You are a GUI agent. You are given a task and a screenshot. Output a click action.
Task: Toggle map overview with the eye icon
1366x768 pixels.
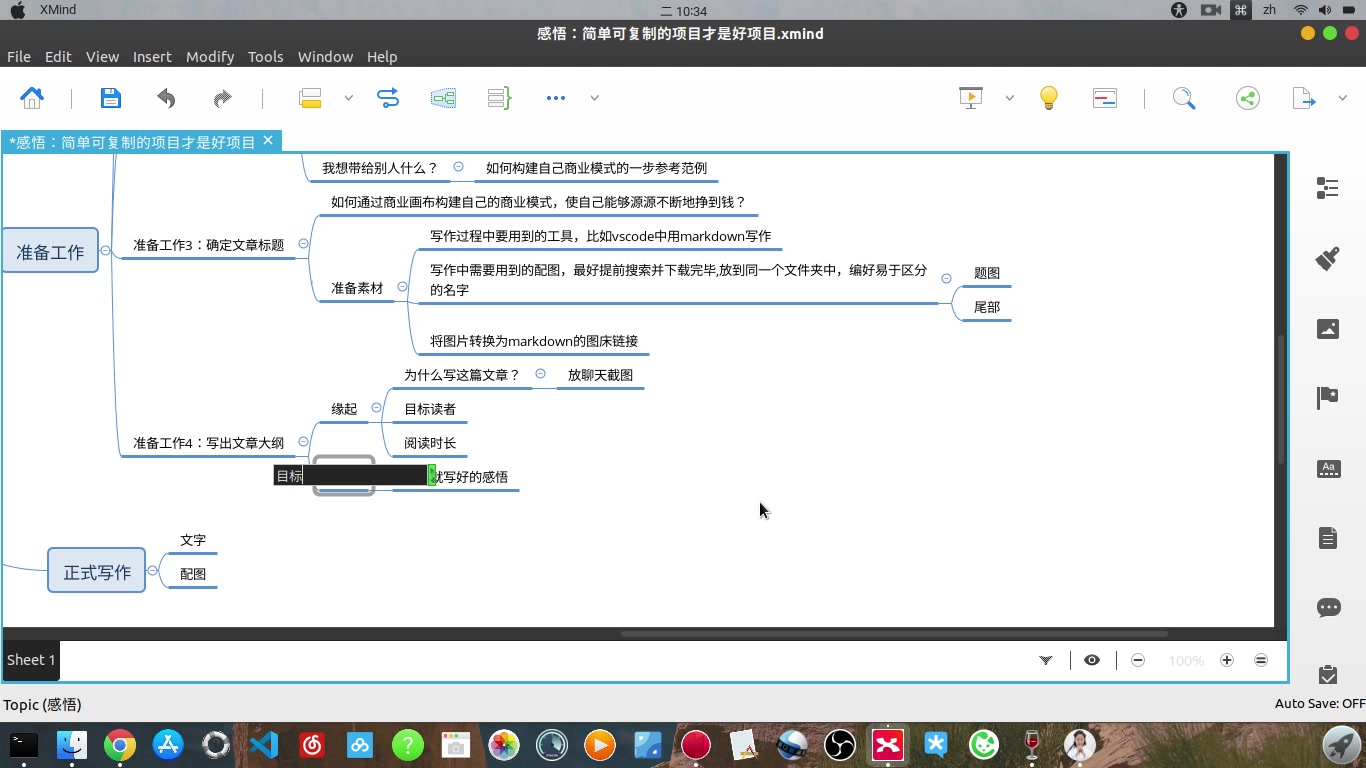click(1092, 660)
